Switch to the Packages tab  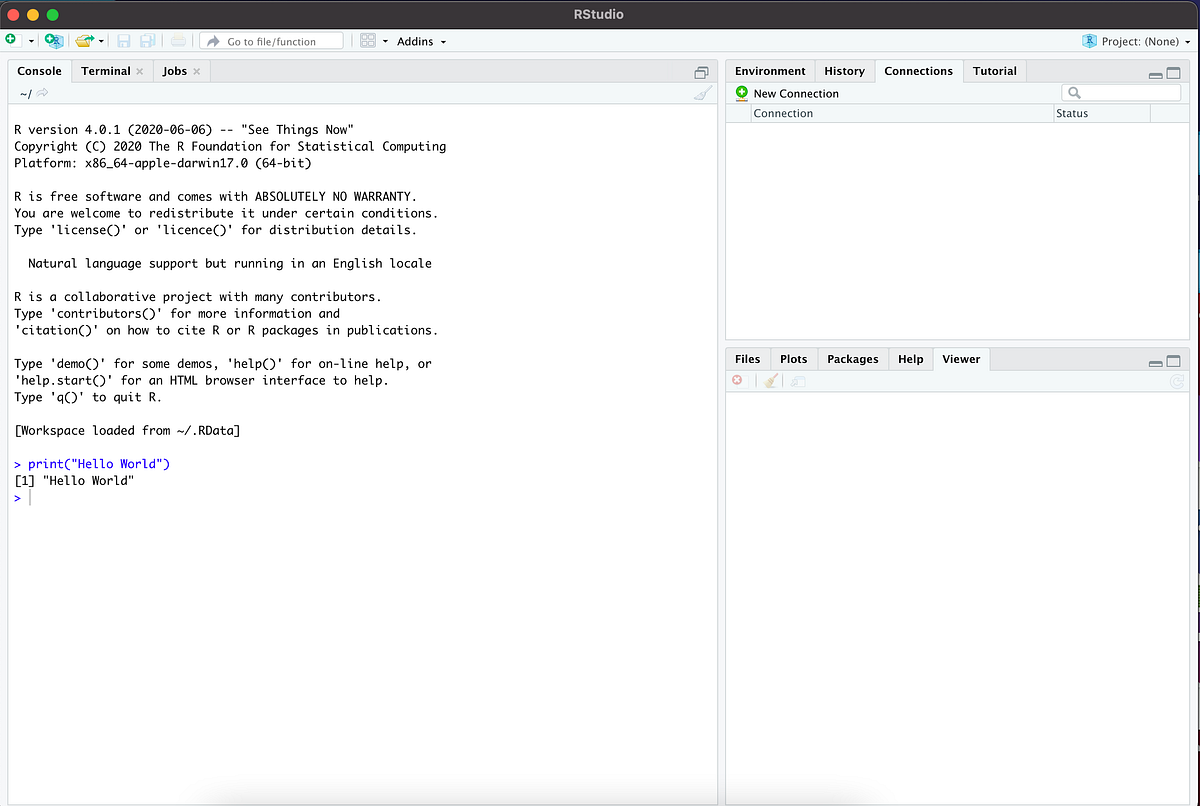(x=852, y=358)
